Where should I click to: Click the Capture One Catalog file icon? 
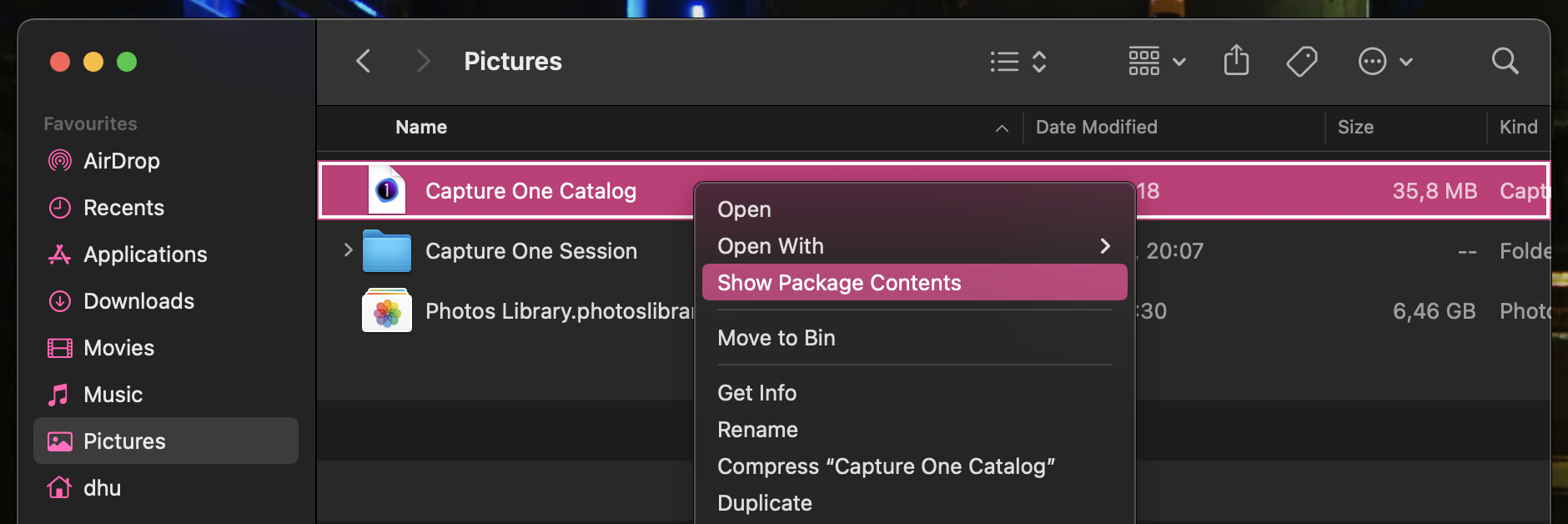[387, 190]
